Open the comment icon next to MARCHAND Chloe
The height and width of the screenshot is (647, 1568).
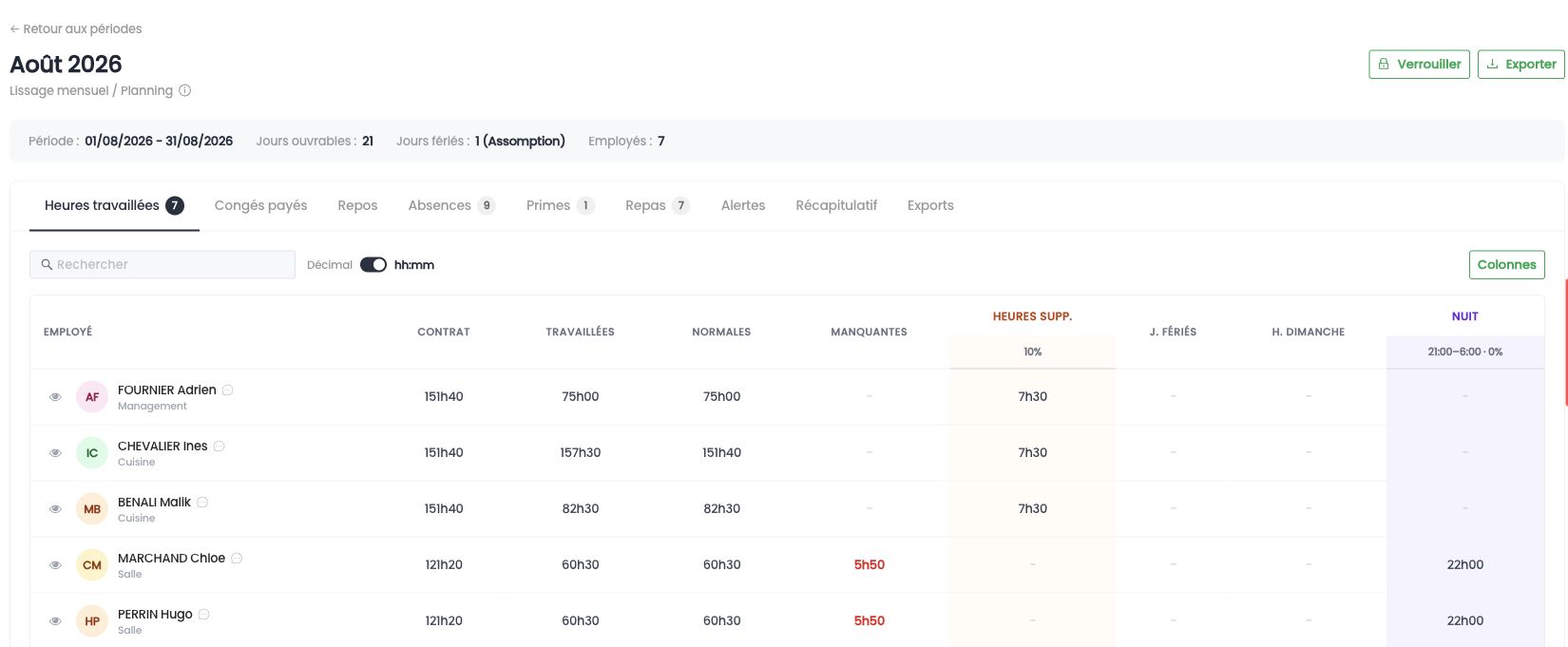pyautogui.click(x=237, y=559)
